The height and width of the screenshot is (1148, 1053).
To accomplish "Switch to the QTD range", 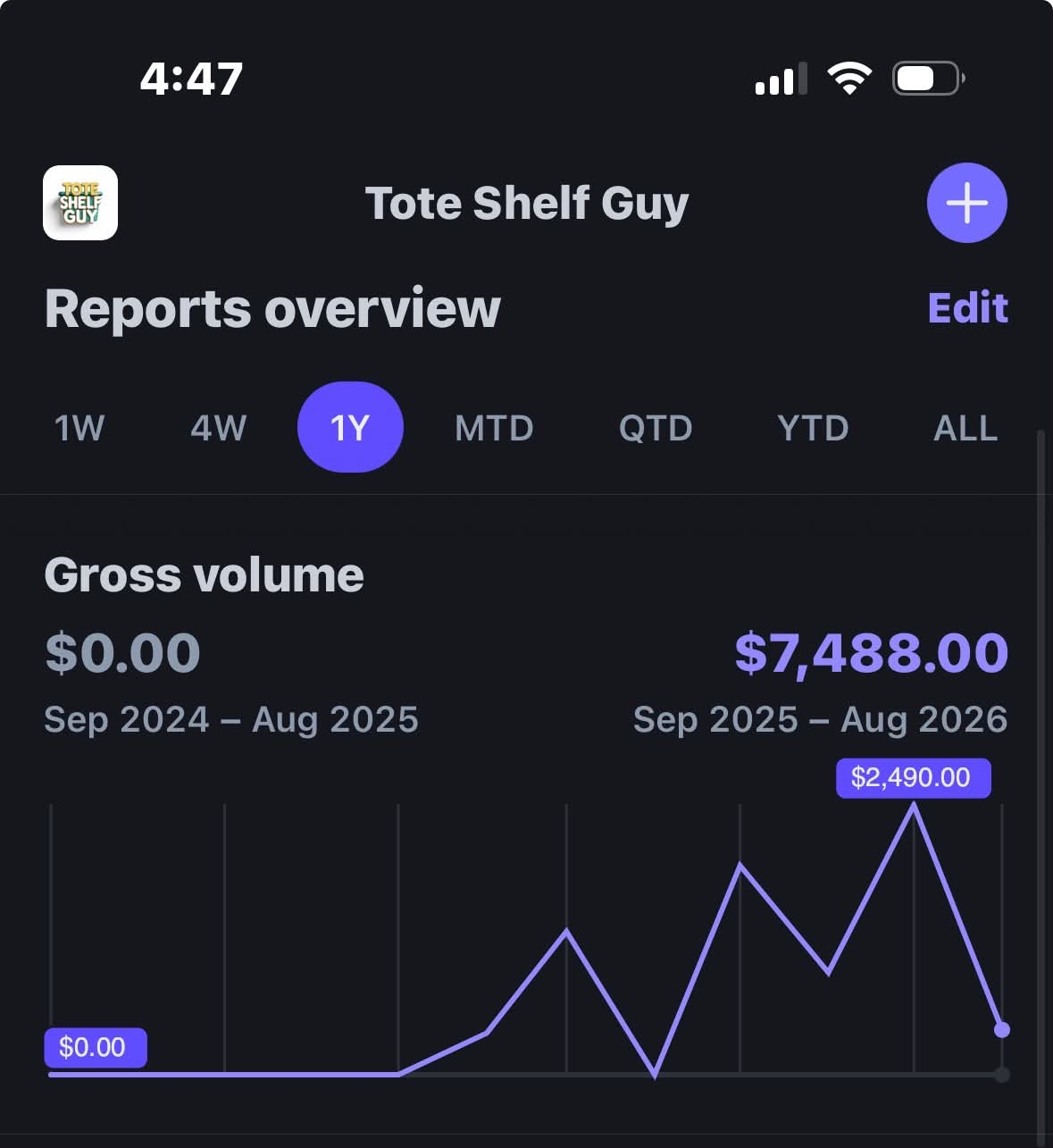I will (x=656, y=428).
